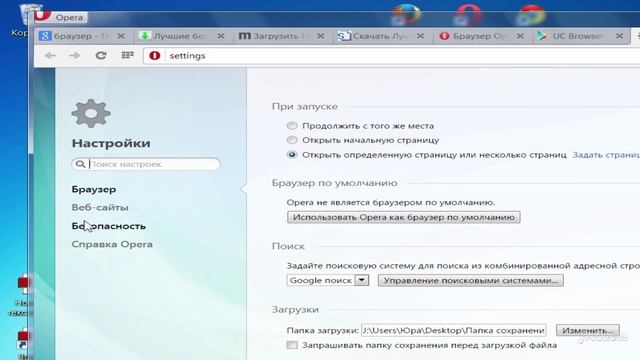Click the address bar showing 'settings'
640x360 pixels.
pos(392,56)
